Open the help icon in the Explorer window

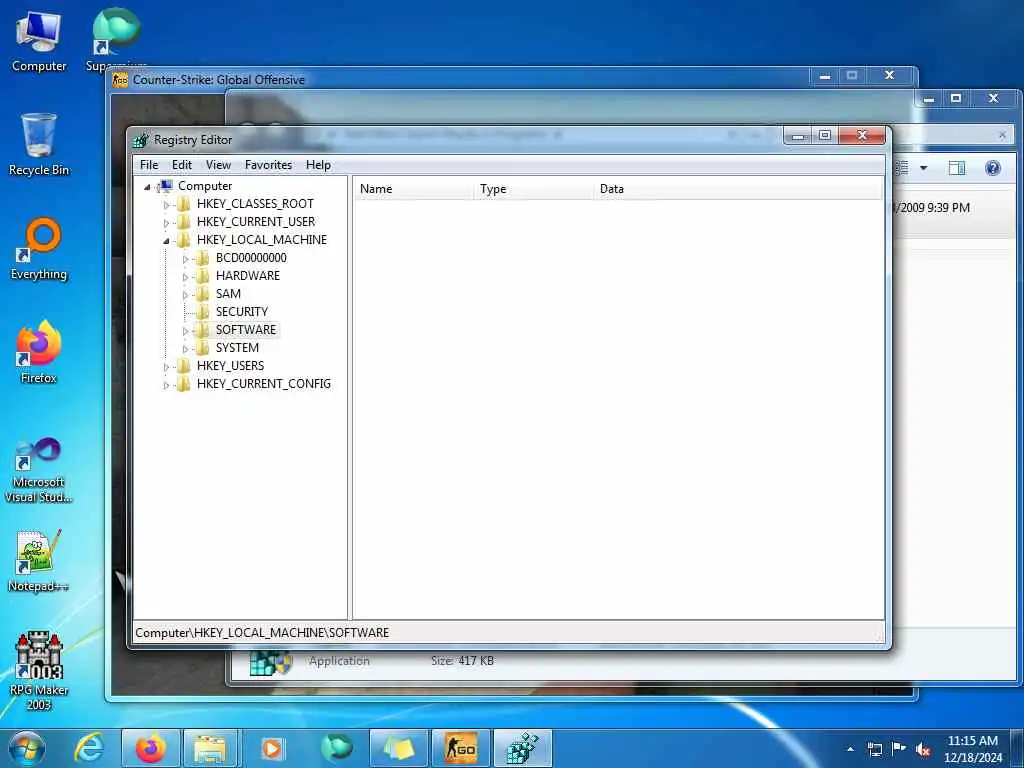click(993, 168)
